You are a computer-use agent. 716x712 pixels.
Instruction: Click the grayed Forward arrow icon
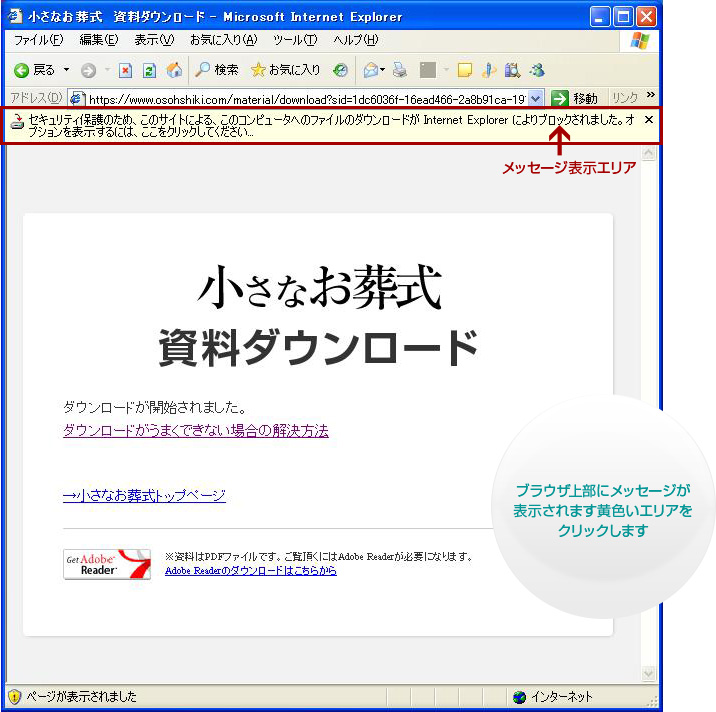pyautogui.click(x=88, y=70)
